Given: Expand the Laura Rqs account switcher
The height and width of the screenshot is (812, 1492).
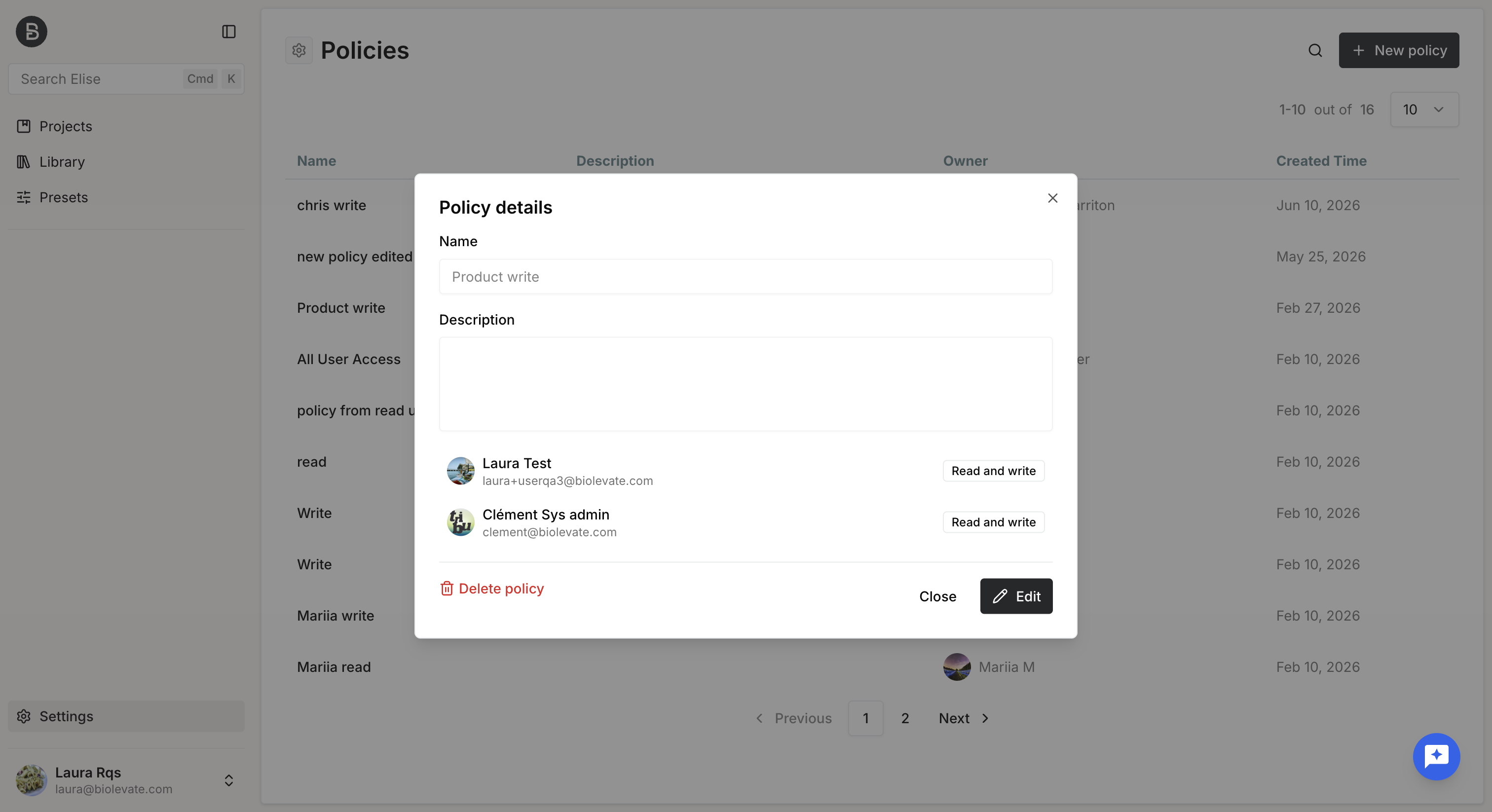Looking at the screenshot, I should click(x=229, y=780).
